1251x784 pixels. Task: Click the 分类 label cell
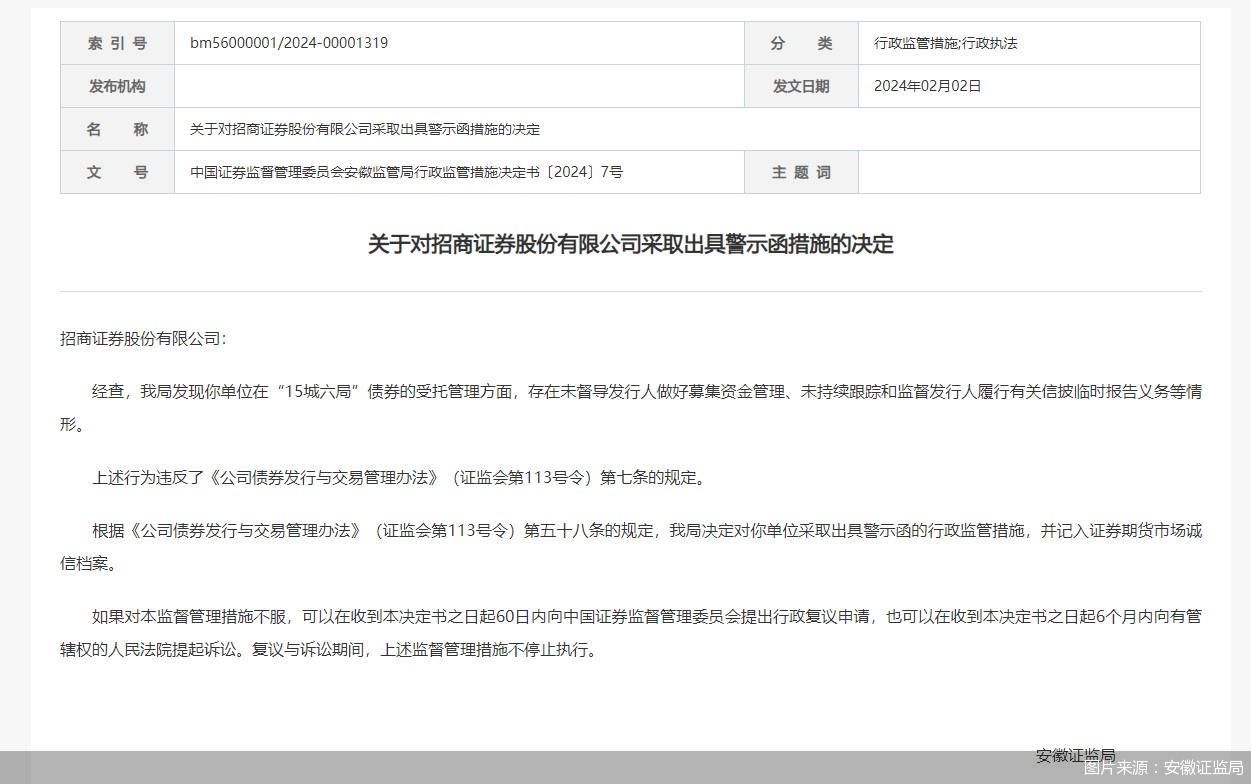801,43
